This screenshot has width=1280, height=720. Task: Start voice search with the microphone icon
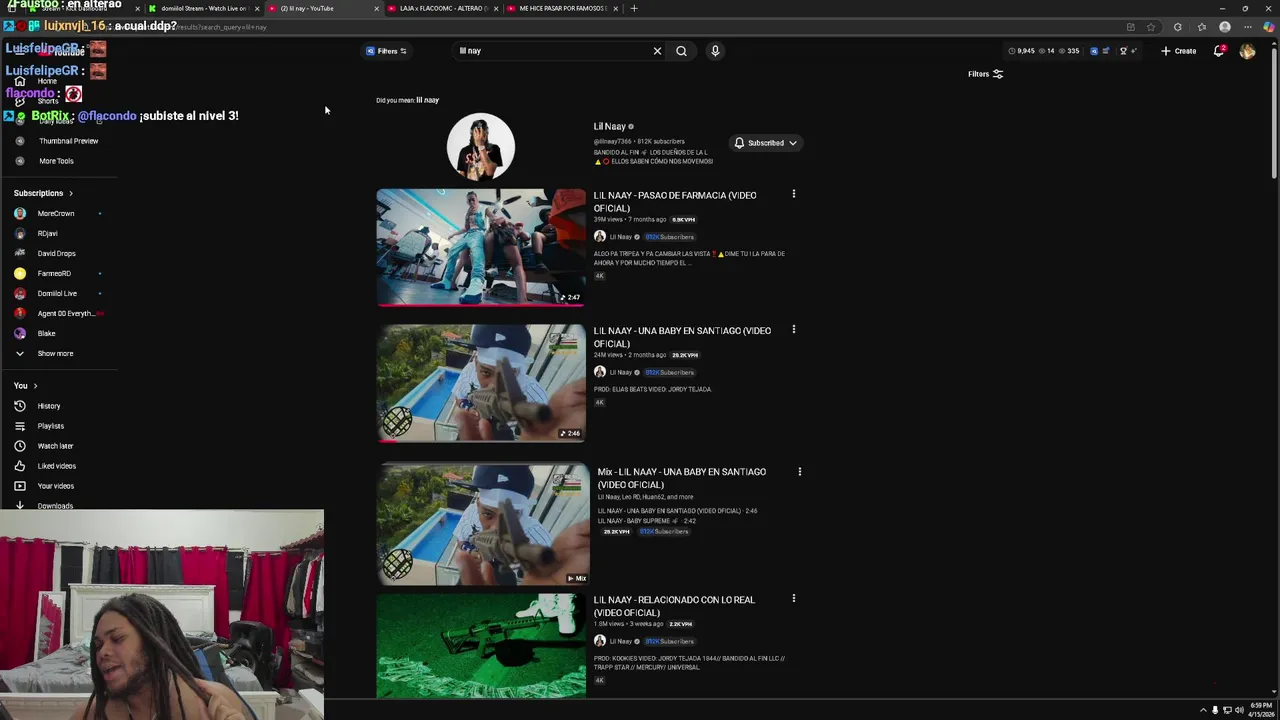pyautogui.click(x=715, y=51)
